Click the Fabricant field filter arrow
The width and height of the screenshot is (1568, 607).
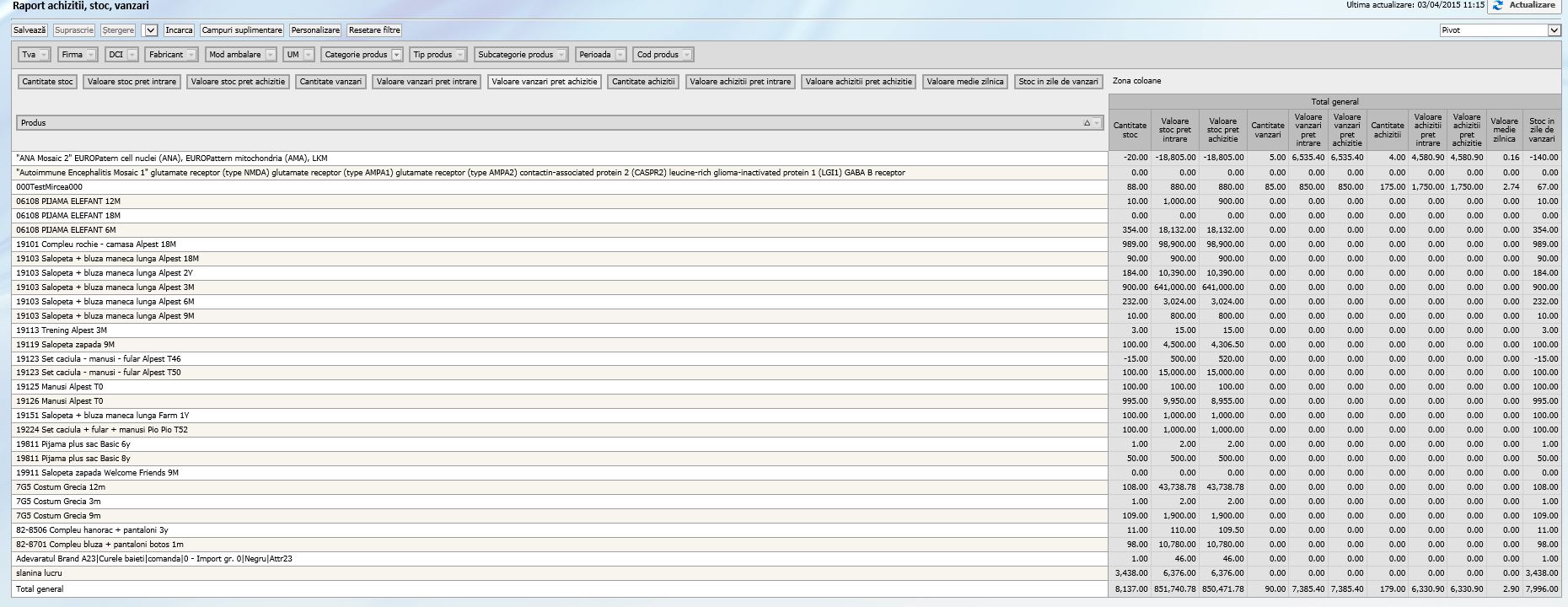tap(191, 55)
